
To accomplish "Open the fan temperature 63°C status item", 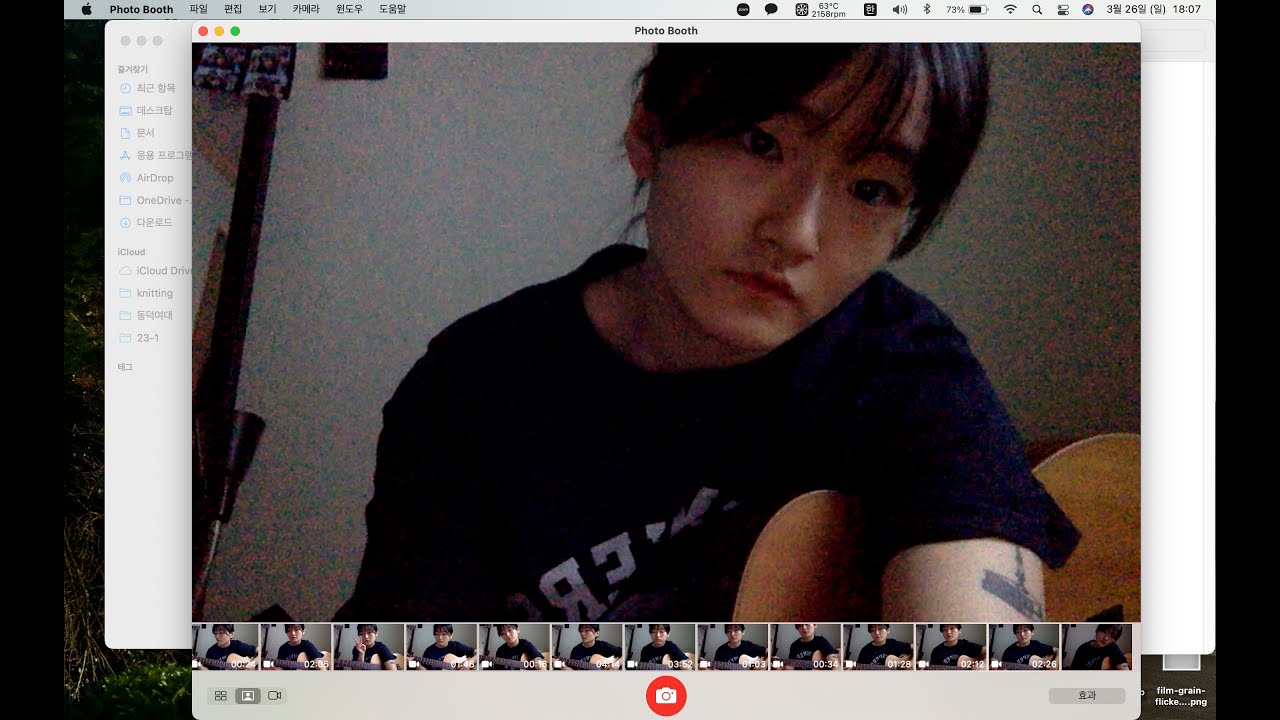I will 820,9.
